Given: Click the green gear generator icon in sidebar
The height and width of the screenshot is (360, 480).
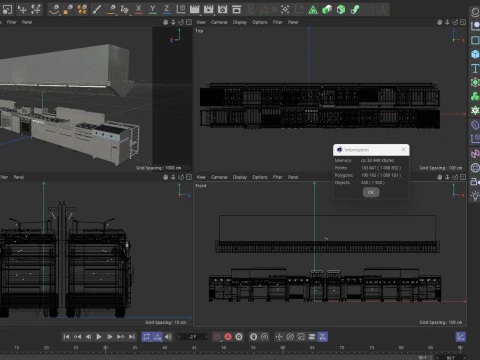Looking at the screenshot, I should [475, 110].
